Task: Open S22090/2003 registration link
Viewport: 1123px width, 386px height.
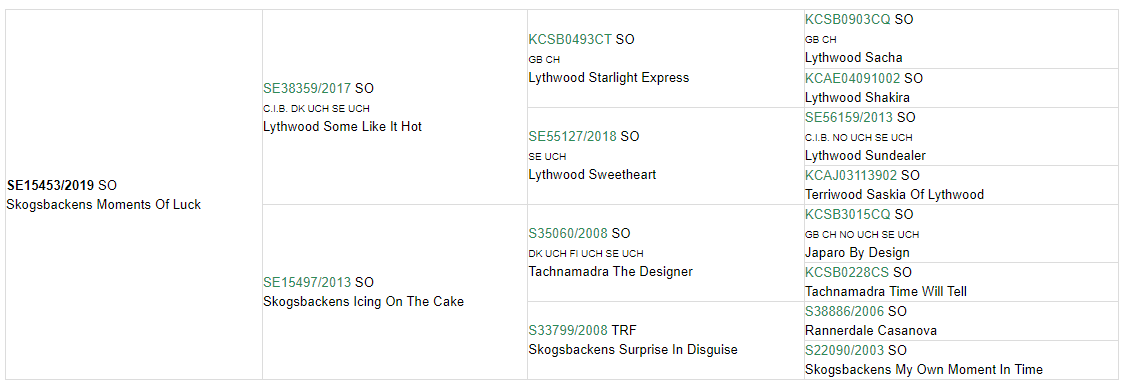Action: (844, 350)
